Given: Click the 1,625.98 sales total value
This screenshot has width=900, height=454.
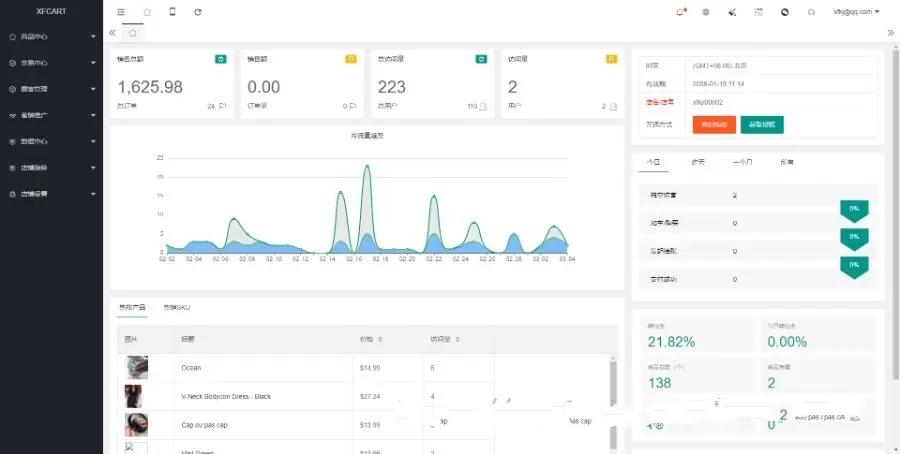Looking at the screenshot, I should pyautogui.click(x=150, y=87).
